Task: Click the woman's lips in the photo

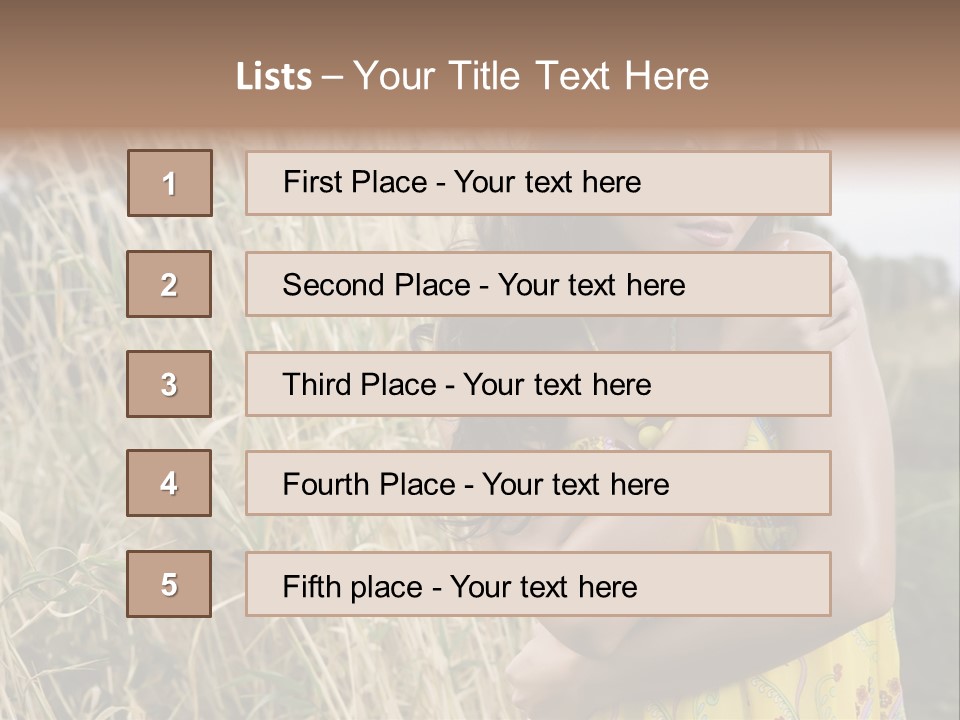Action: pos(707,231)
